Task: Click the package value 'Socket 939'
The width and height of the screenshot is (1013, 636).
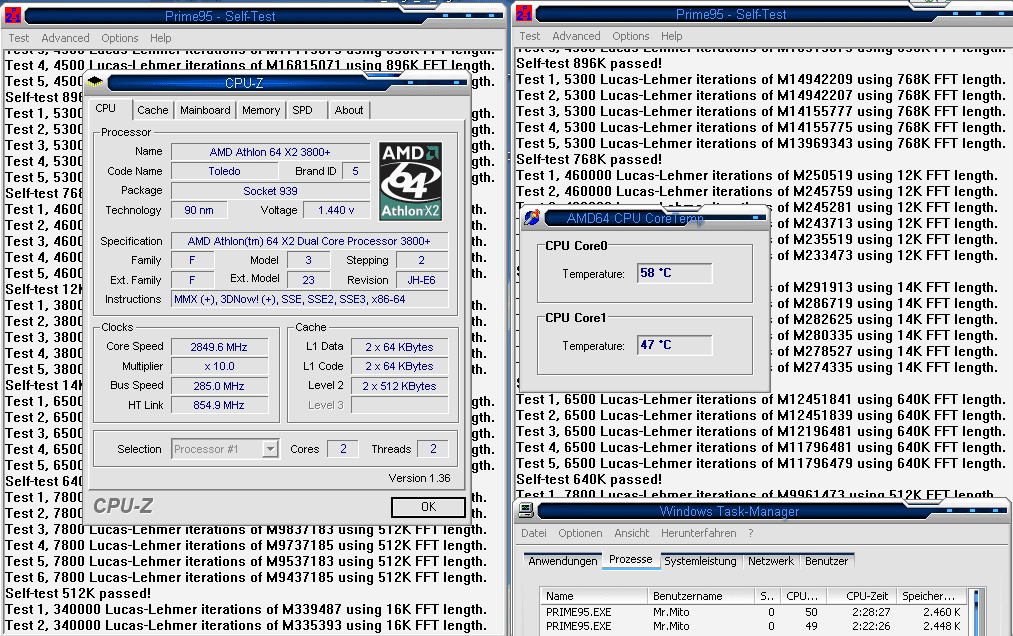Action: 270,191
